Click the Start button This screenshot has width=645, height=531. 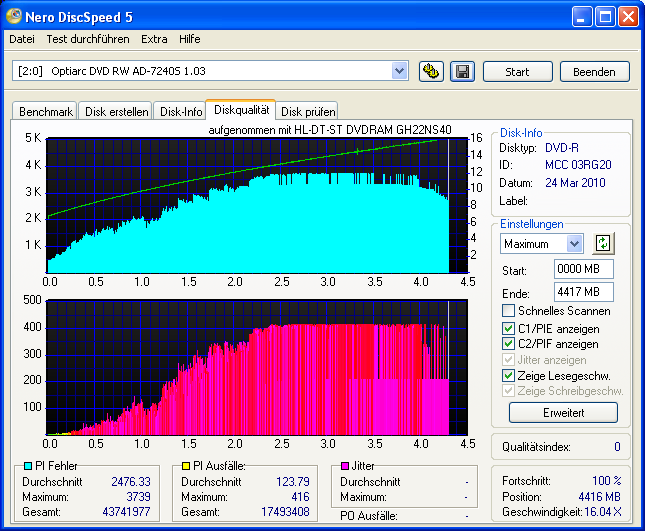coord(517,72)
